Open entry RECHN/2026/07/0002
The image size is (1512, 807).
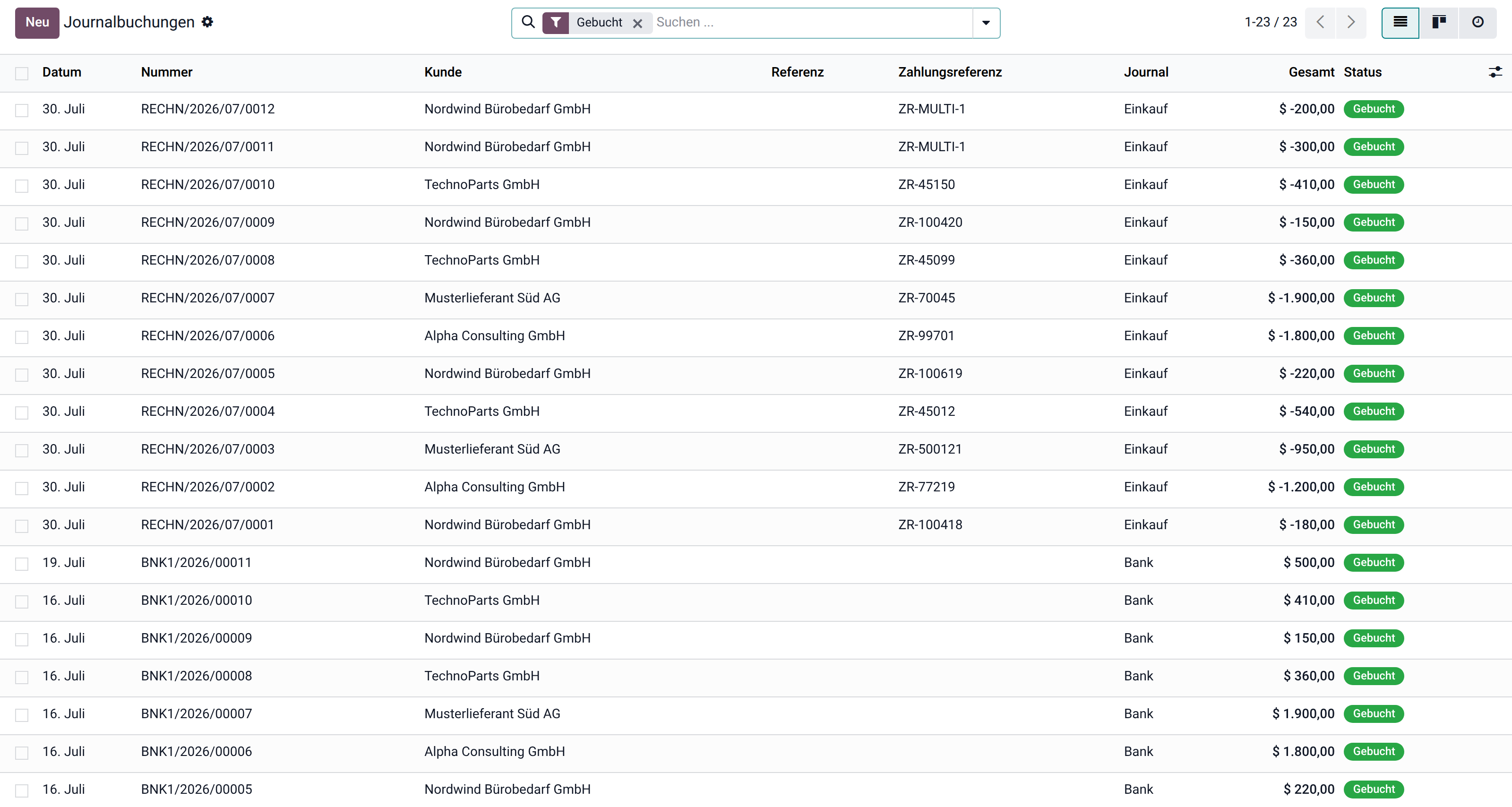(208, 487)
